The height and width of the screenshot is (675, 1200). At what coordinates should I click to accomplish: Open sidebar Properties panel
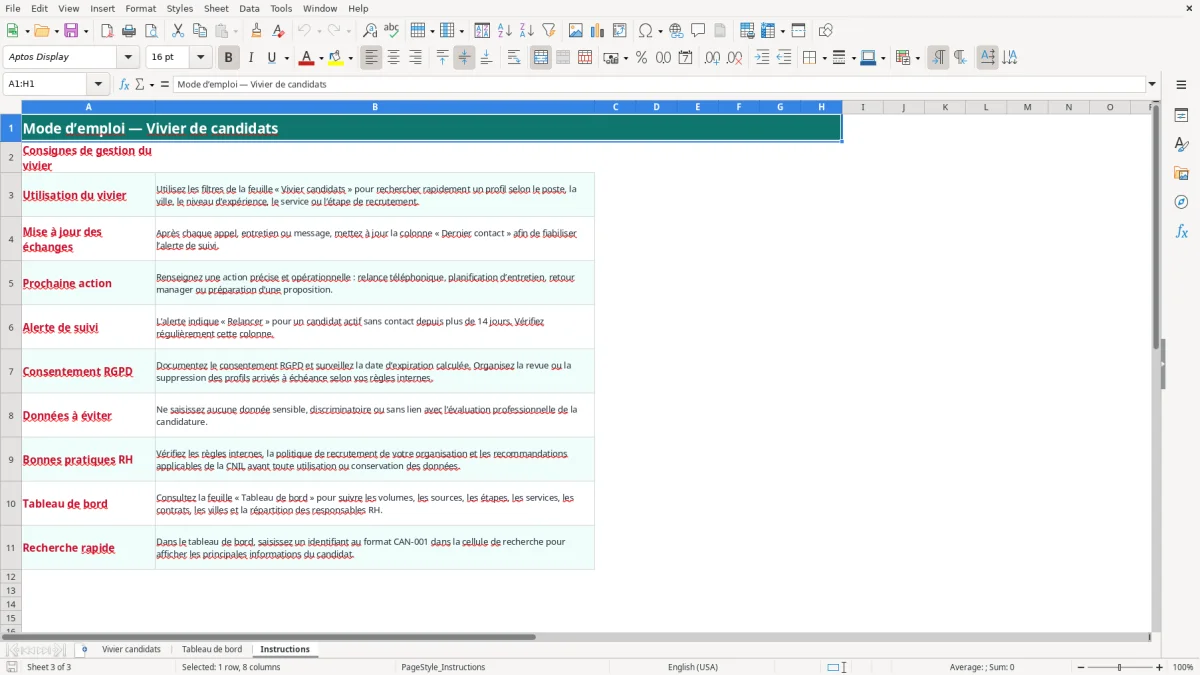tap(1181, 115)
